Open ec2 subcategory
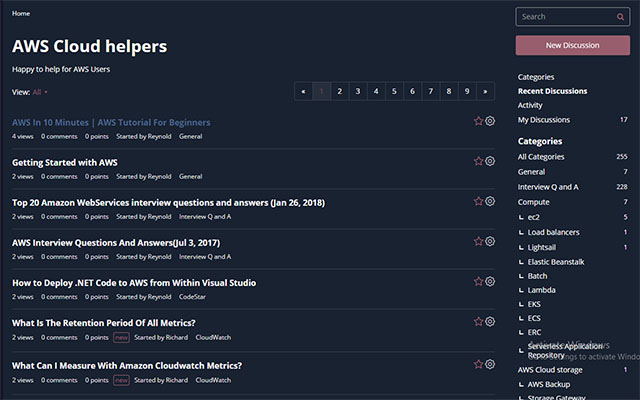The image size is (640, 400). click(x=533, y=217)
